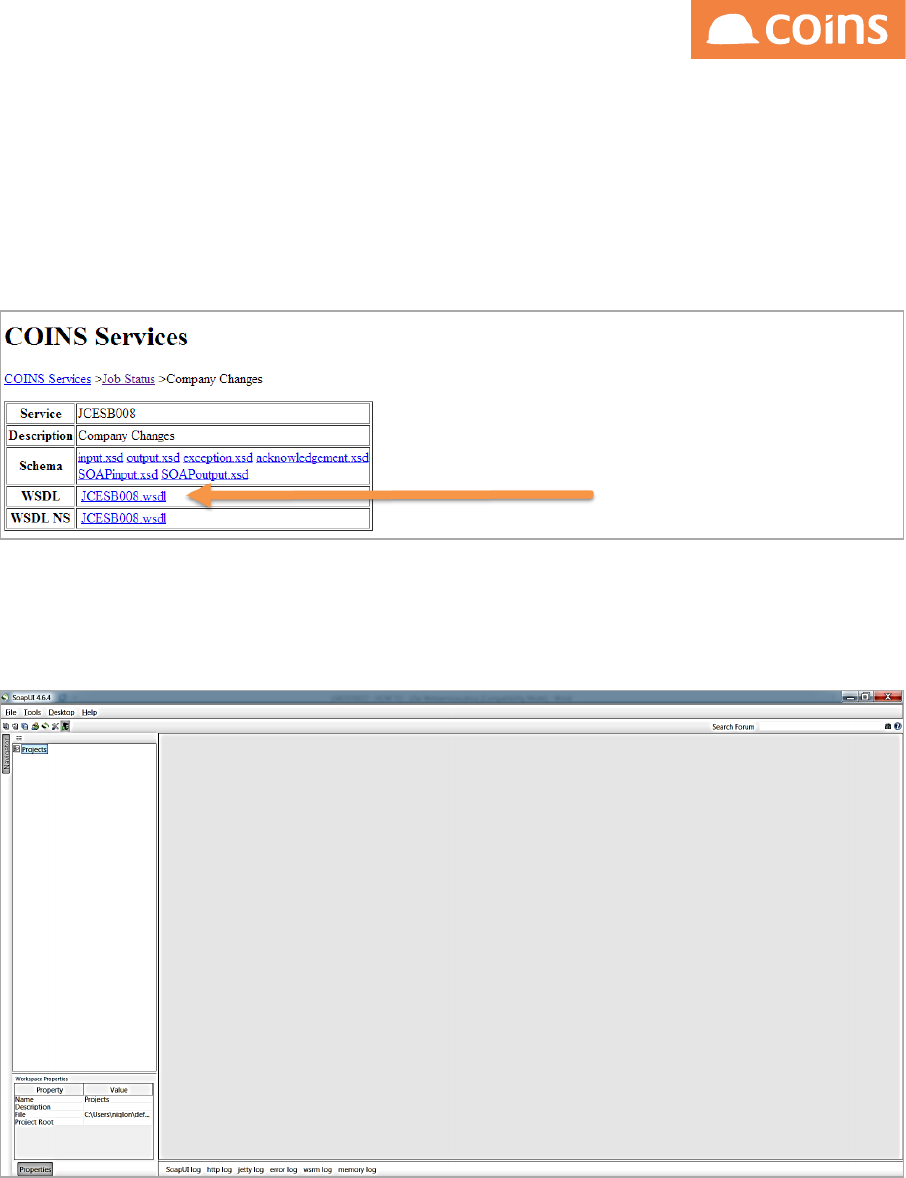This screenshot has width=906, height=1178.
Task: Select the File property row
Action: click(x=83, y=1114)
